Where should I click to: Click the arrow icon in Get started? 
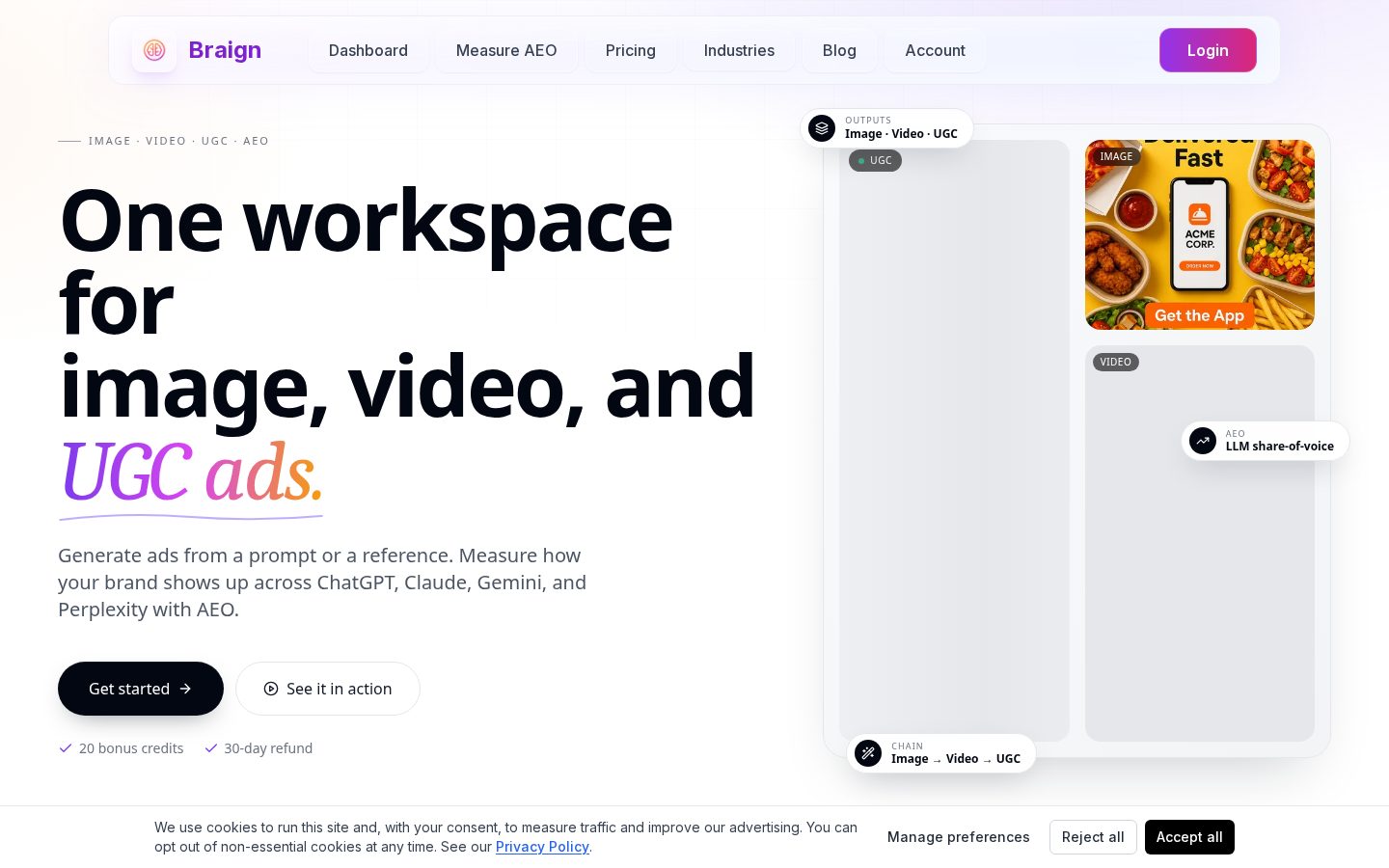pyautogui.click(x=185, y=689)
